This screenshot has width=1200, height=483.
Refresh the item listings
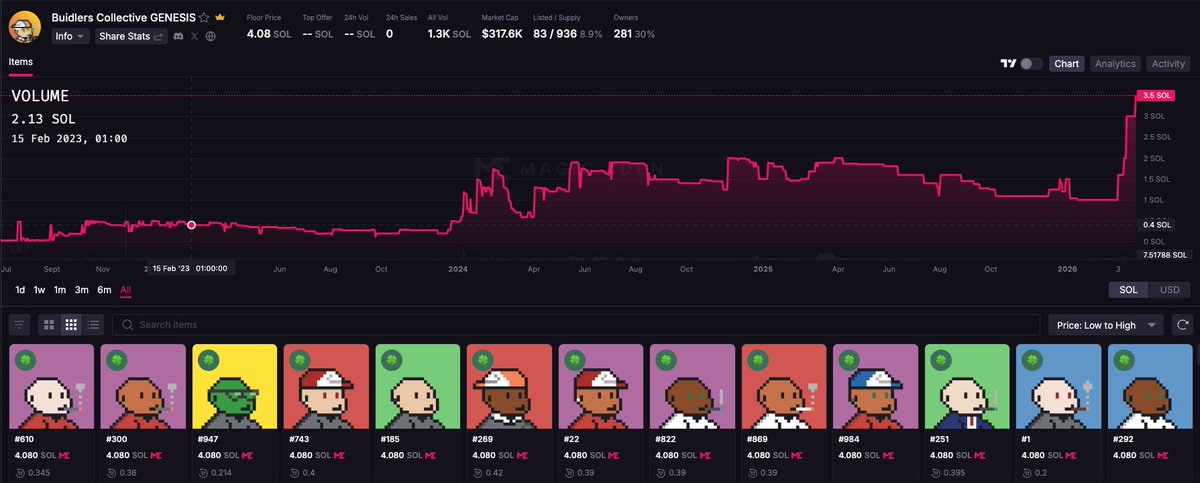pyautogui.click(x=1181, y=324)
